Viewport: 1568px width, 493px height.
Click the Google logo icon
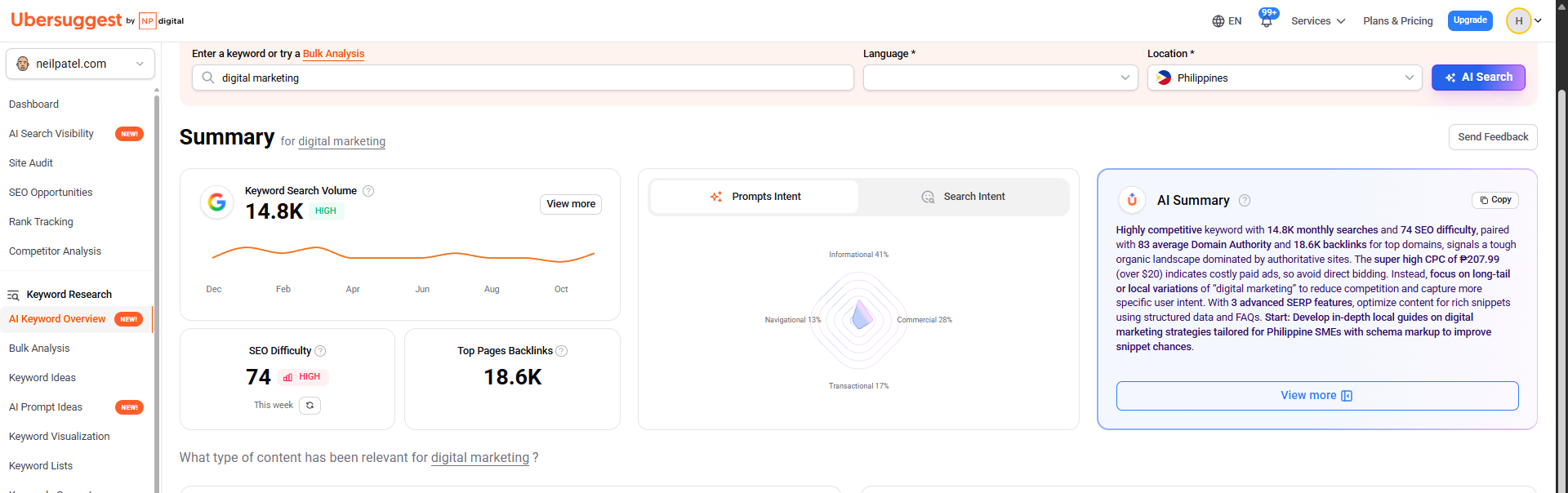(216, 202)
